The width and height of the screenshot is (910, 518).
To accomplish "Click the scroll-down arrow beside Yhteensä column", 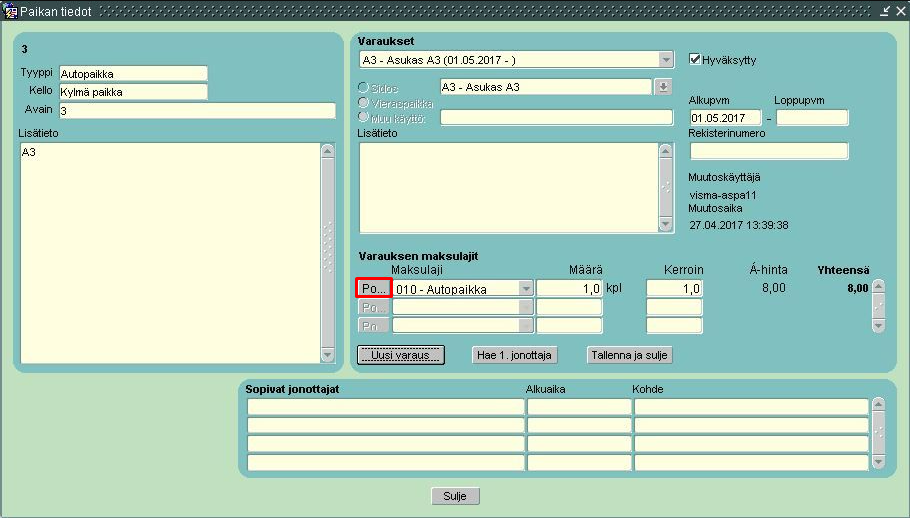I will pos(878,327).
